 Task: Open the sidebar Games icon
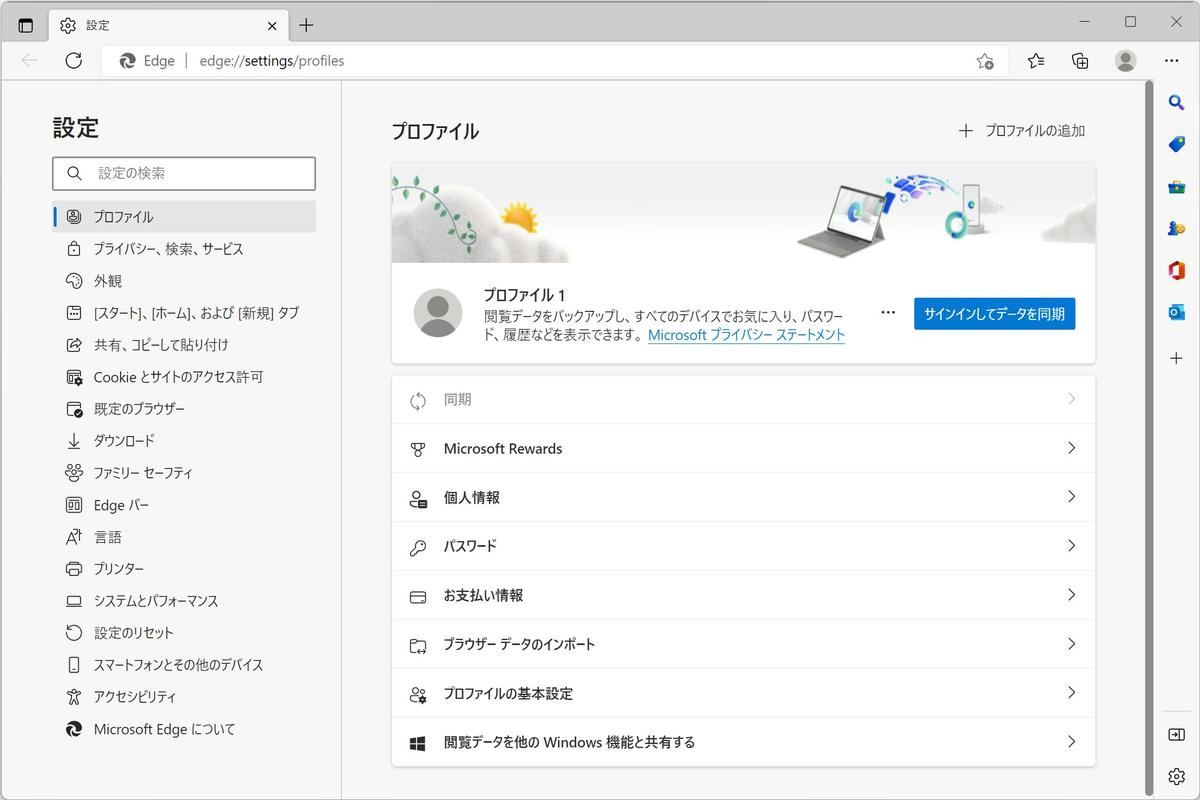click(1176, 229)
